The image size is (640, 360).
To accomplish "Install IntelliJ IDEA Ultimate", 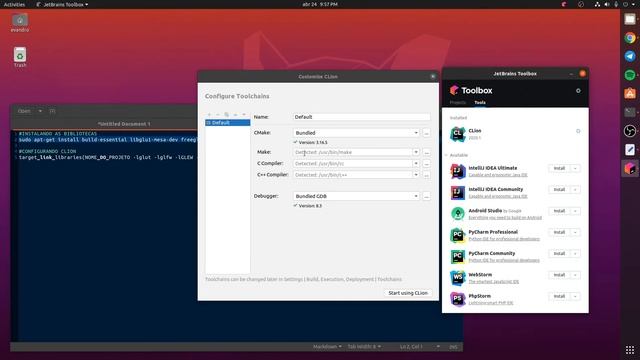I will (559, 168).
